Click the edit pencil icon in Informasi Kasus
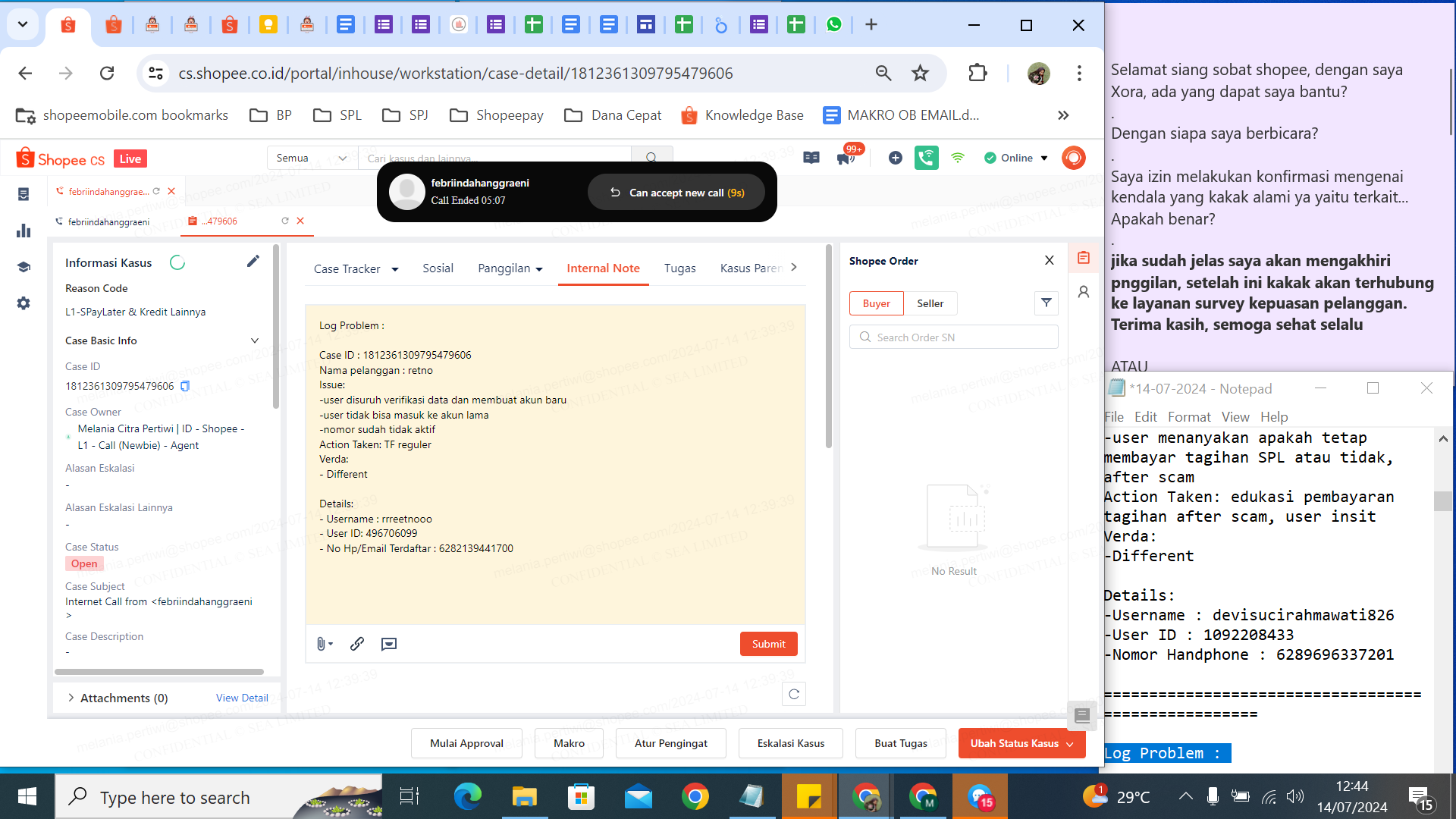Image resolution: width=1456 pixels, height=819 pixels. click(x=253, y=262)
